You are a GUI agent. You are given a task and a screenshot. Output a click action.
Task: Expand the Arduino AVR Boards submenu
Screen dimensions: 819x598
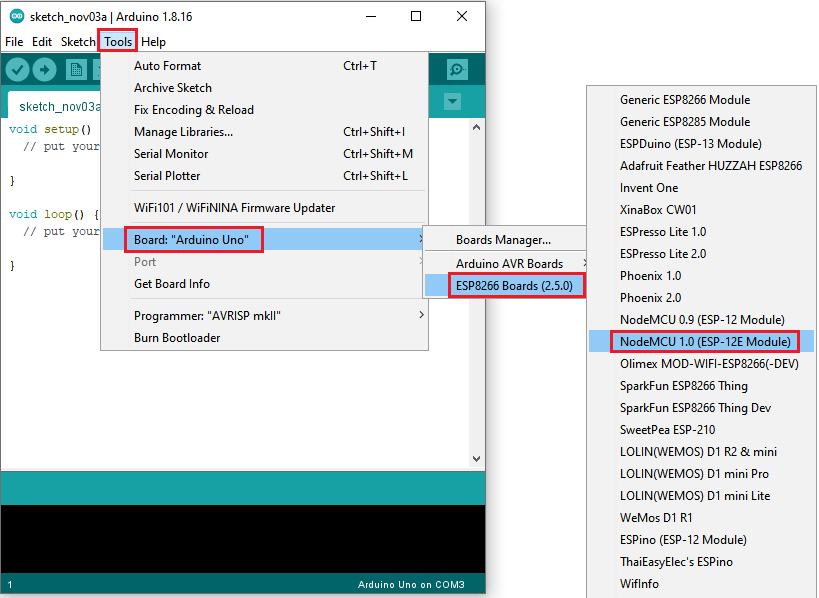pos(506,264)
